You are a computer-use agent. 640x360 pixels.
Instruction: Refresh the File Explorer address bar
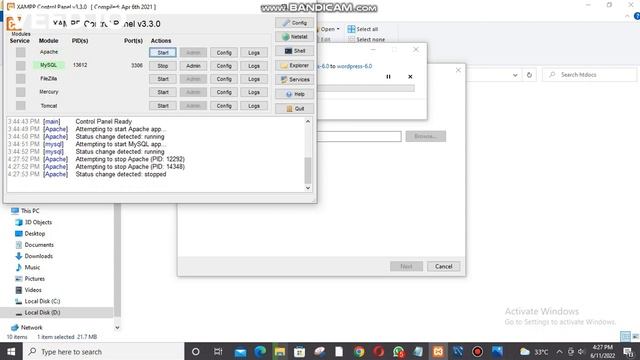point(529,75)
